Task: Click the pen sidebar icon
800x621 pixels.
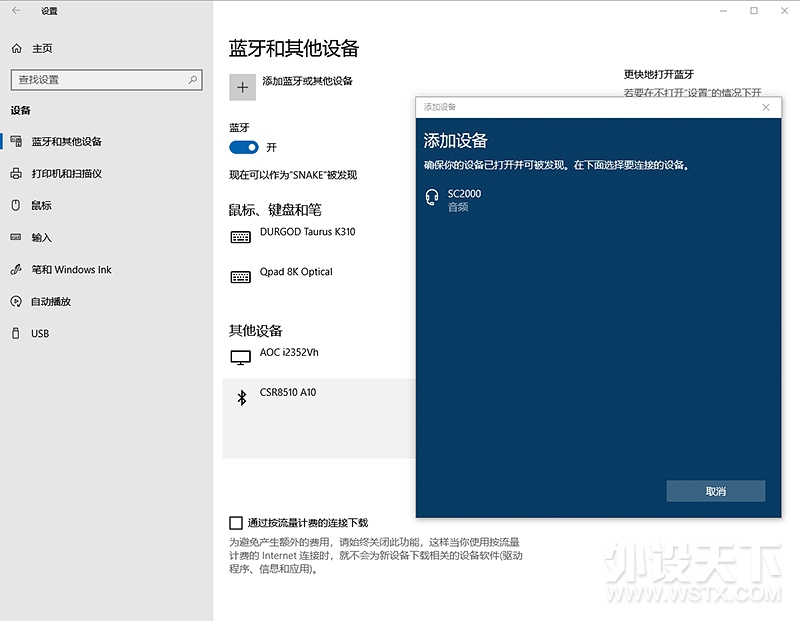Action: [16, 269]
